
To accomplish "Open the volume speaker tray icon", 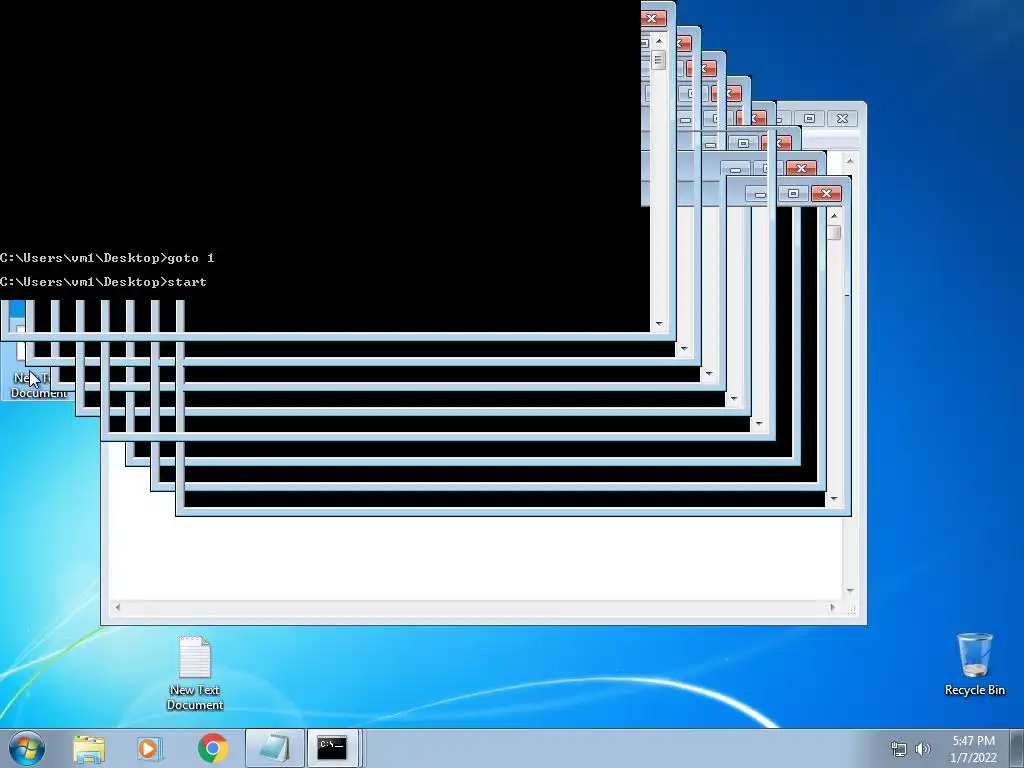I will point(923,749).
